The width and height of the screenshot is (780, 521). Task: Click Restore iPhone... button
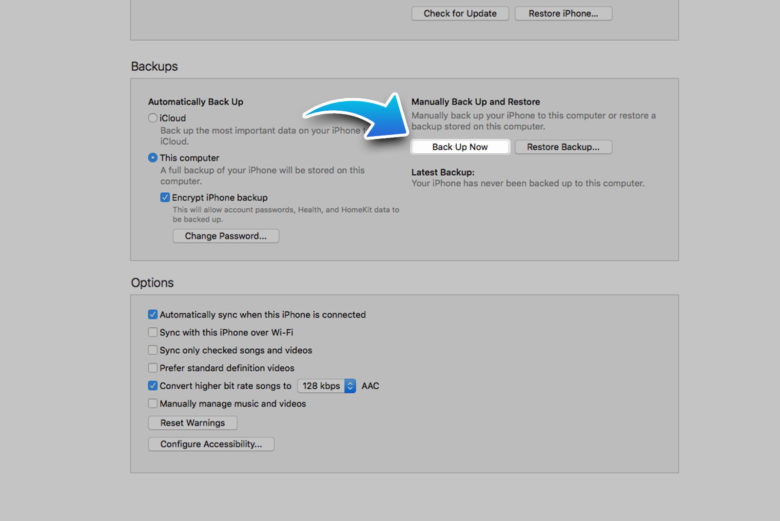(563, 13)
